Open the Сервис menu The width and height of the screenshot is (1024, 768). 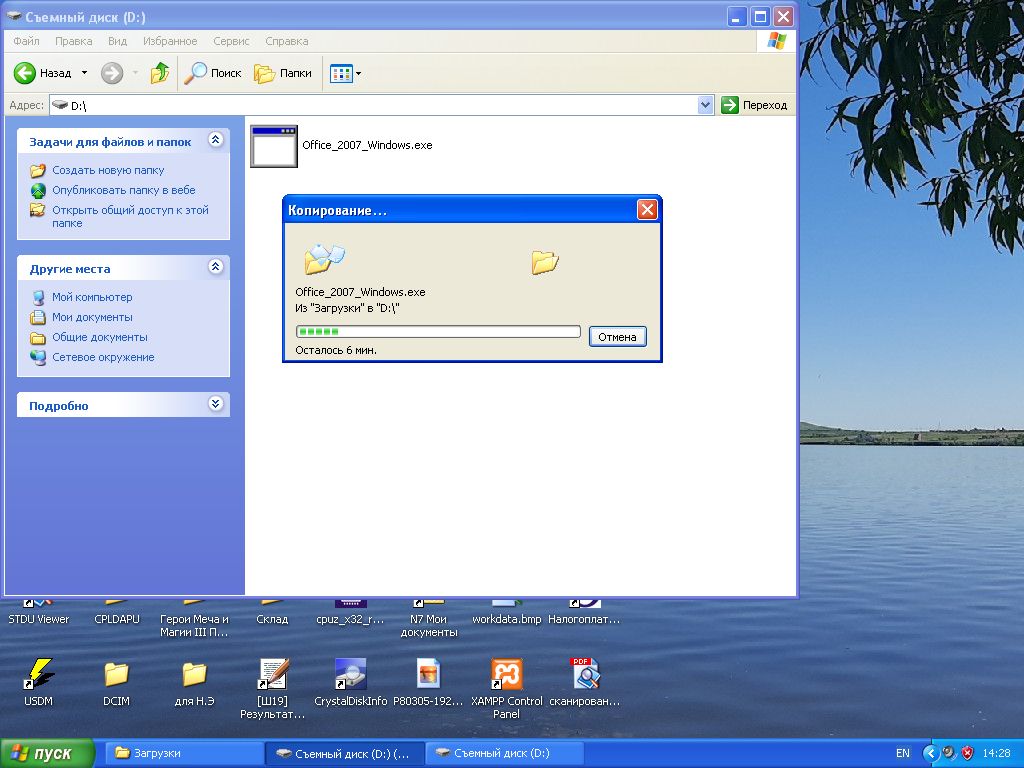231,40
